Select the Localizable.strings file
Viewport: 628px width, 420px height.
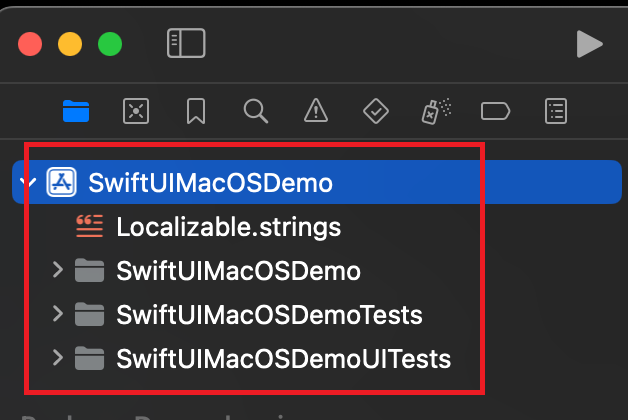[x=228, y=227]
